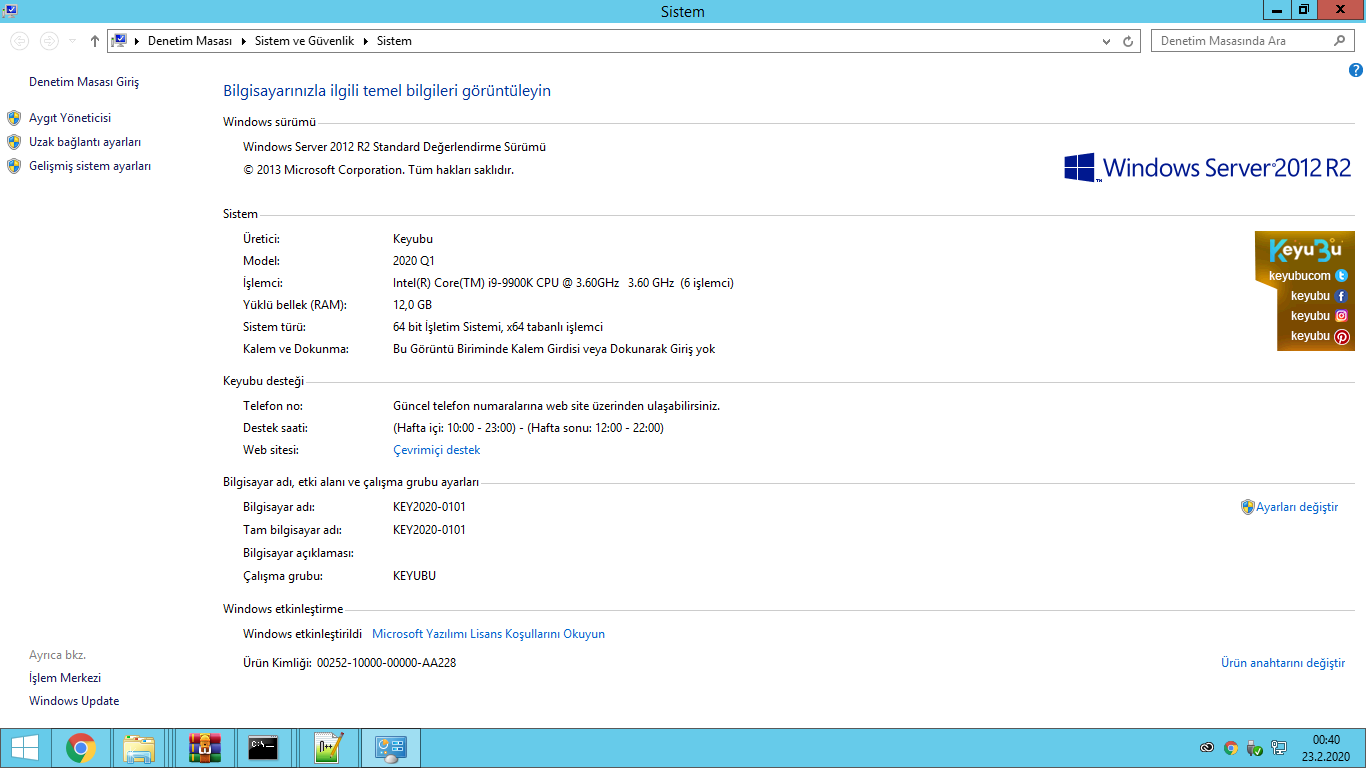
Task: Click the Windows Server 2012 R2 Standard edition text
Action: (x=394, y=147)
